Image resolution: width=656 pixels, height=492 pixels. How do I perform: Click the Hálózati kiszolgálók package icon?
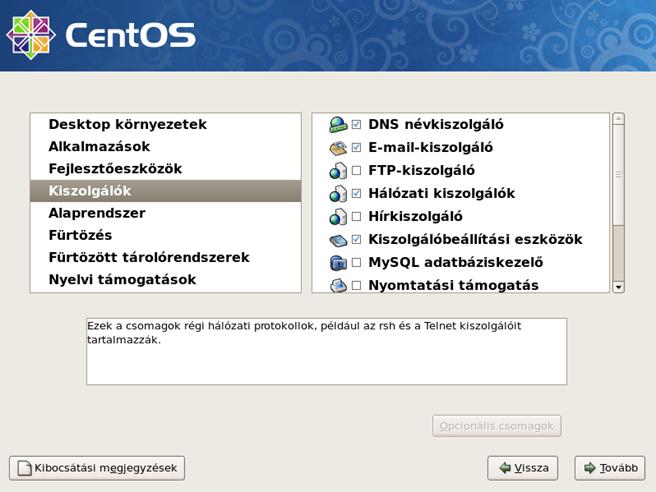[x=338, y=194]
